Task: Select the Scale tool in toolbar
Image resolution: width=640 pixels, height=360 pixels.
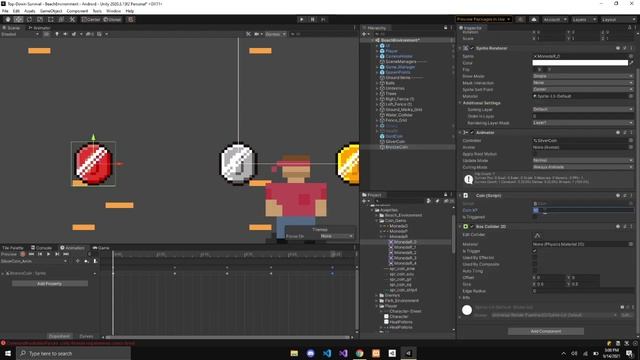Action: click(40, 19)
